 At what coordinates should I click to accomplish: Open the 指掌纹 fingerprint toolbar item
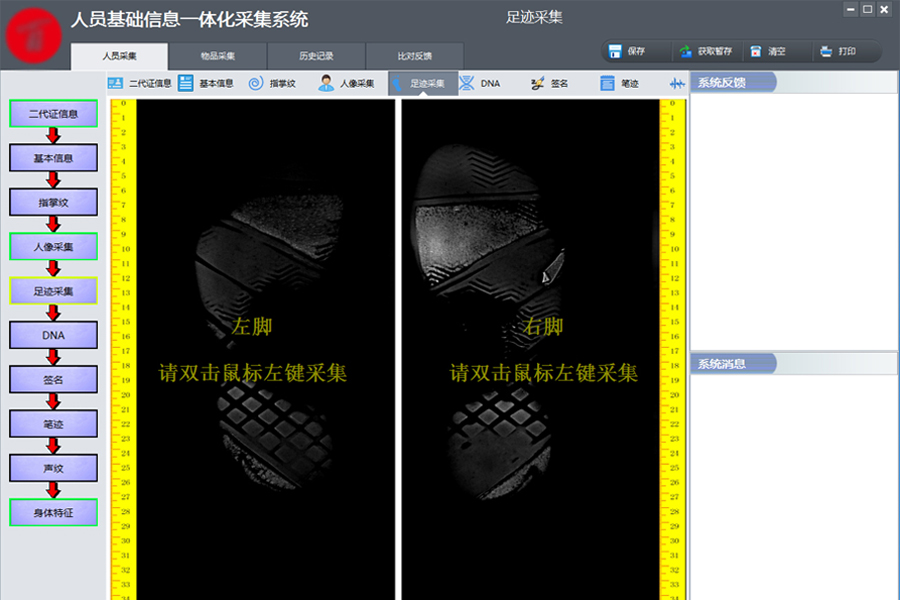point(272,84)
